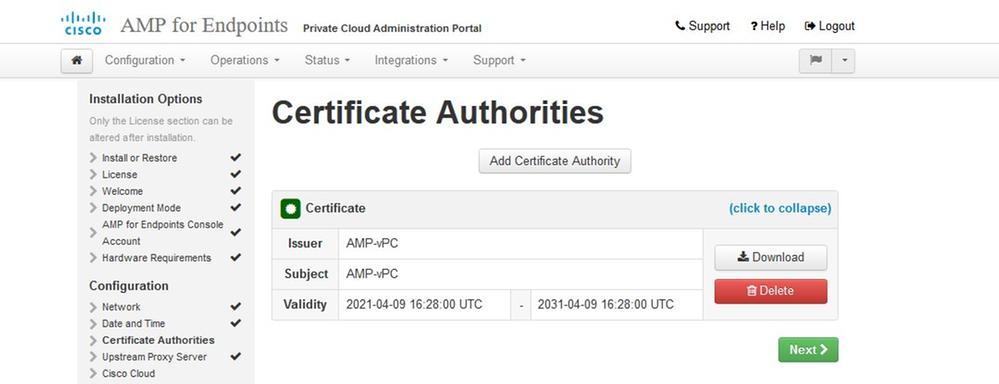Expand the Integrations dropdown menu
Screen dimensions: 999x384
412,60
